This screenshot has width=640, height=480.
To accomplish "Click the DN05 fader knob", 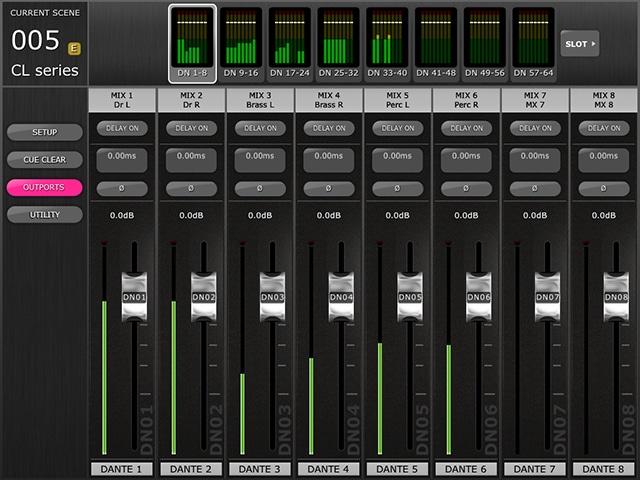I will (x=410, y=297).
